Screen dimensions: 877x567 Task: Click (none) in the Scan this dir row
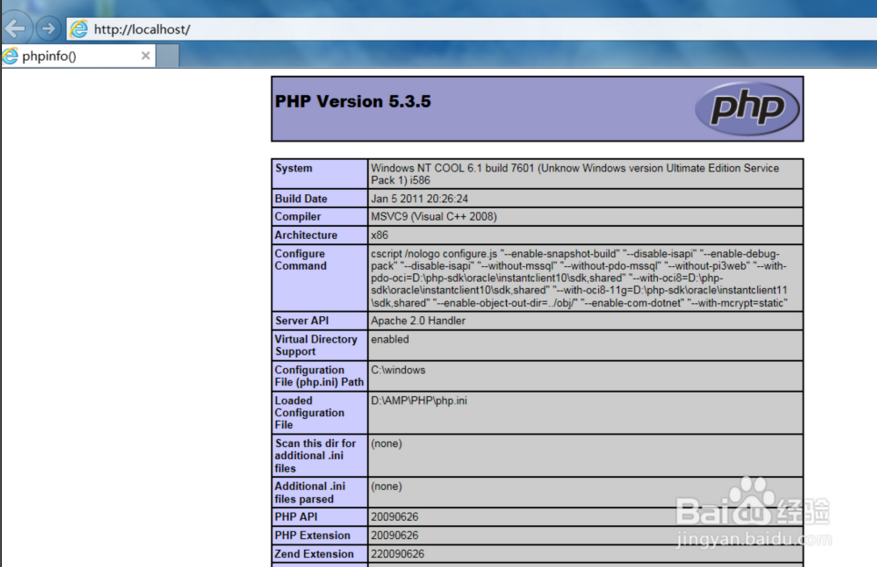(386, 443)
